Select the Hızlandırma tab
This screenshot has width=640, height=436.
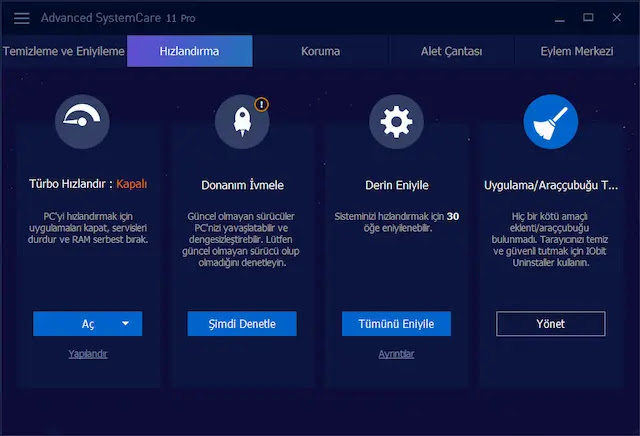click(x=190, y=51)
